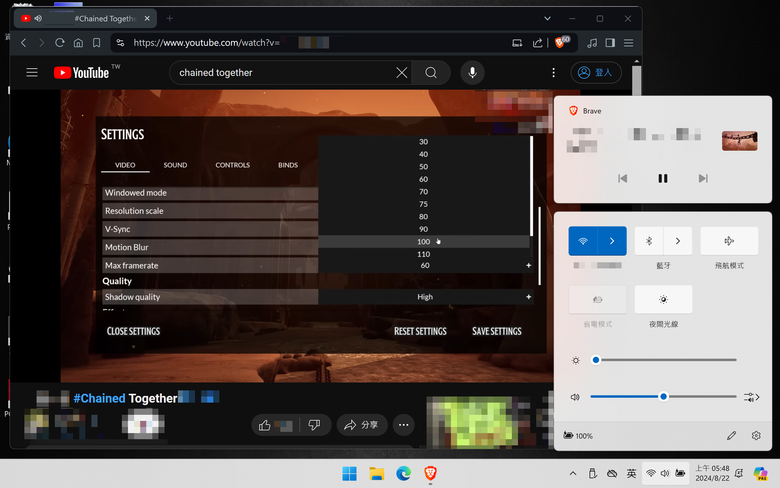The width and height of the screenshot is (780, 488).
Task: Expand the Wi-Fi networks list arrow
Action: click(x=612, y=241)
